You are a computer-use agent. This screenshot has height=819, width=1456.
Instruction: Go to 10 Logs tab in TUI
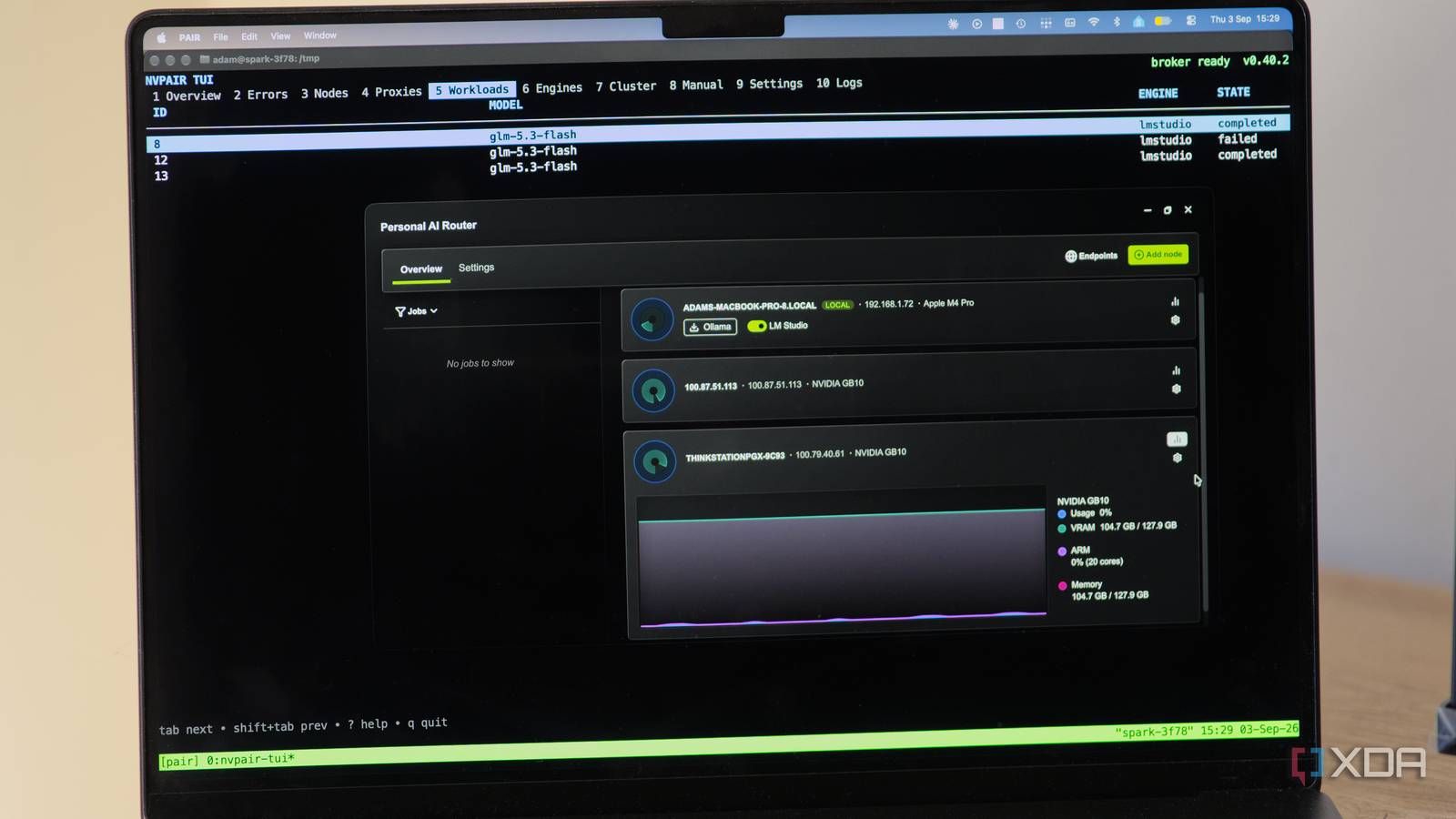coord(839,83)
